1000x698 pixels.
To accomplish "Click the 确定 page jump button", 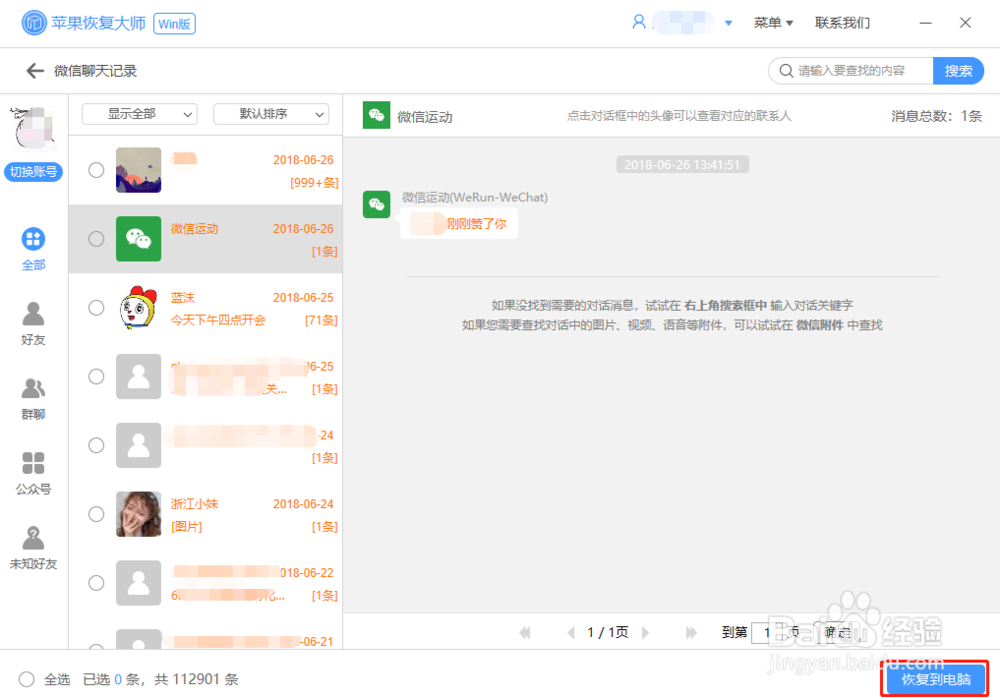I will click(837, 632).
